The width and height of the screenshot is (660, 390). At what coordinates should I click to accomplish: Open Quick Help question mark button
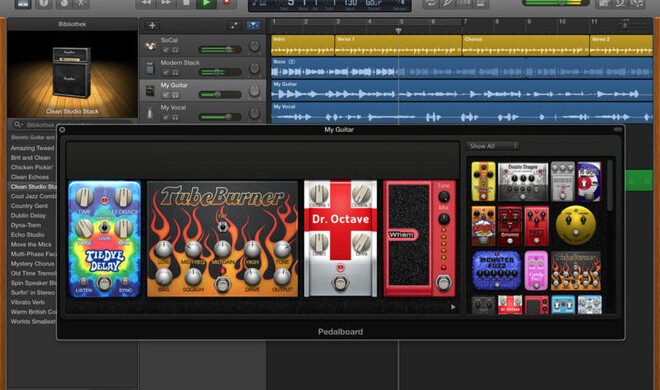(43, 4)
